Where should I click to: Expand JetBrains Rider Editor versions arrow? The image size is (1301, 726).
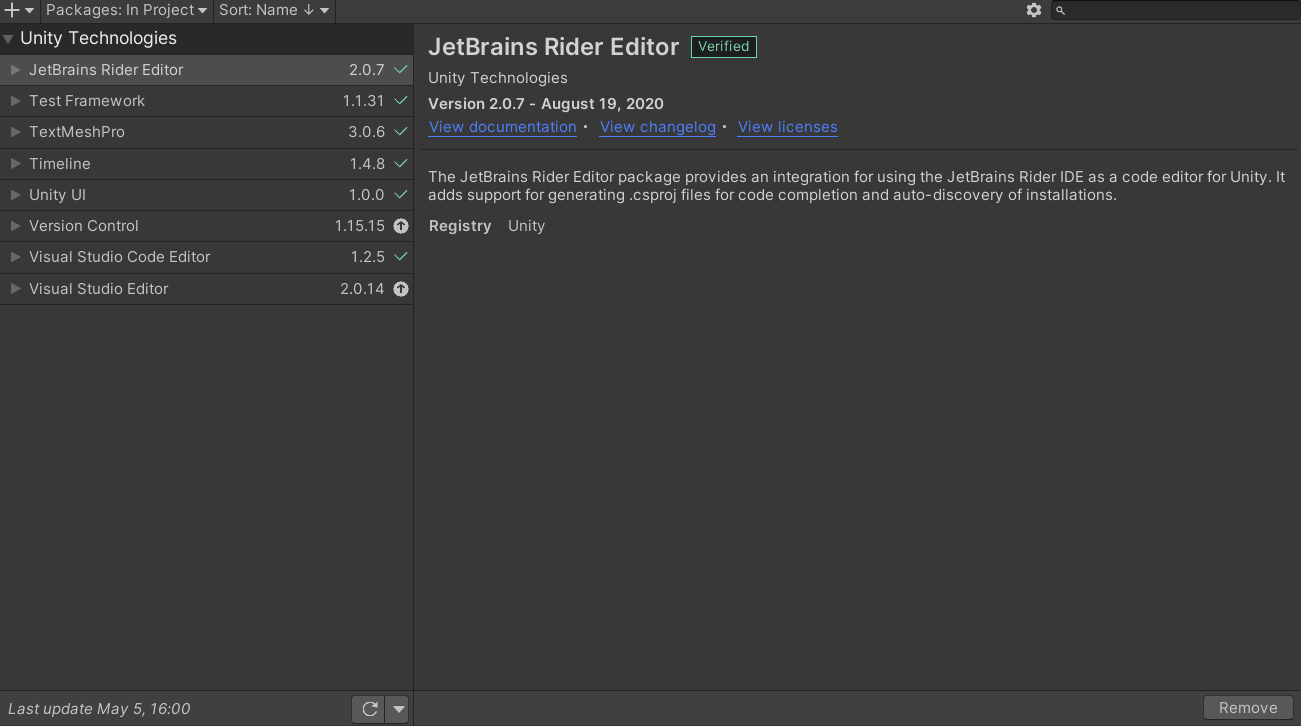pyautogui.click(x=15, y=70)
